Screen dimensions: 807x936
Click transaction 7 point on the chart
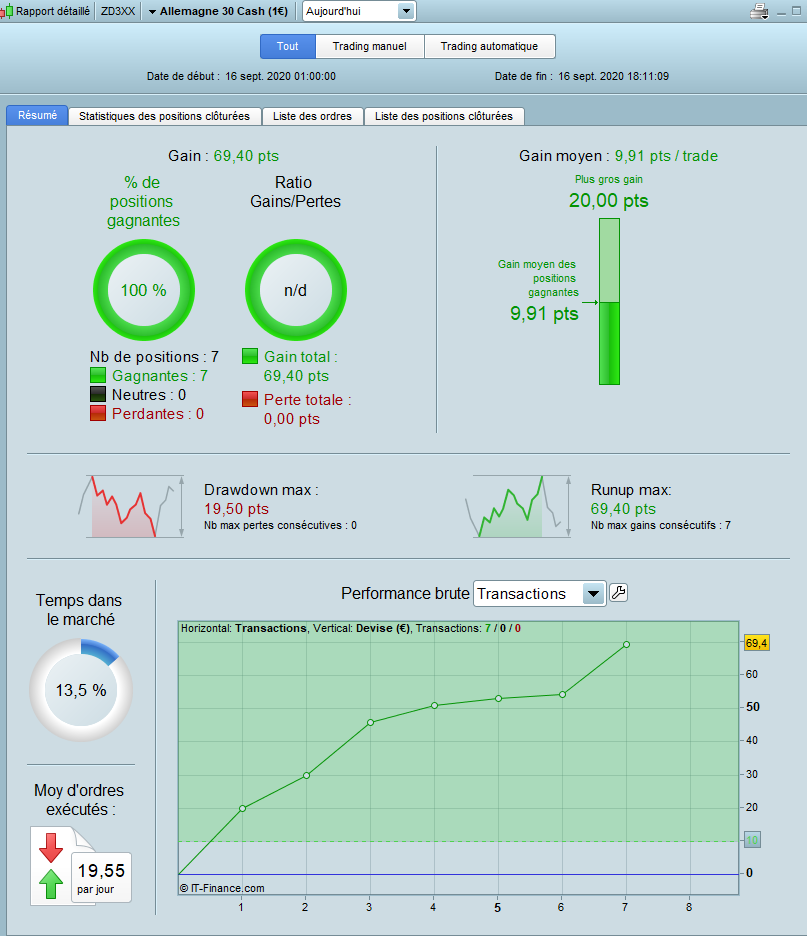[626, 645]
